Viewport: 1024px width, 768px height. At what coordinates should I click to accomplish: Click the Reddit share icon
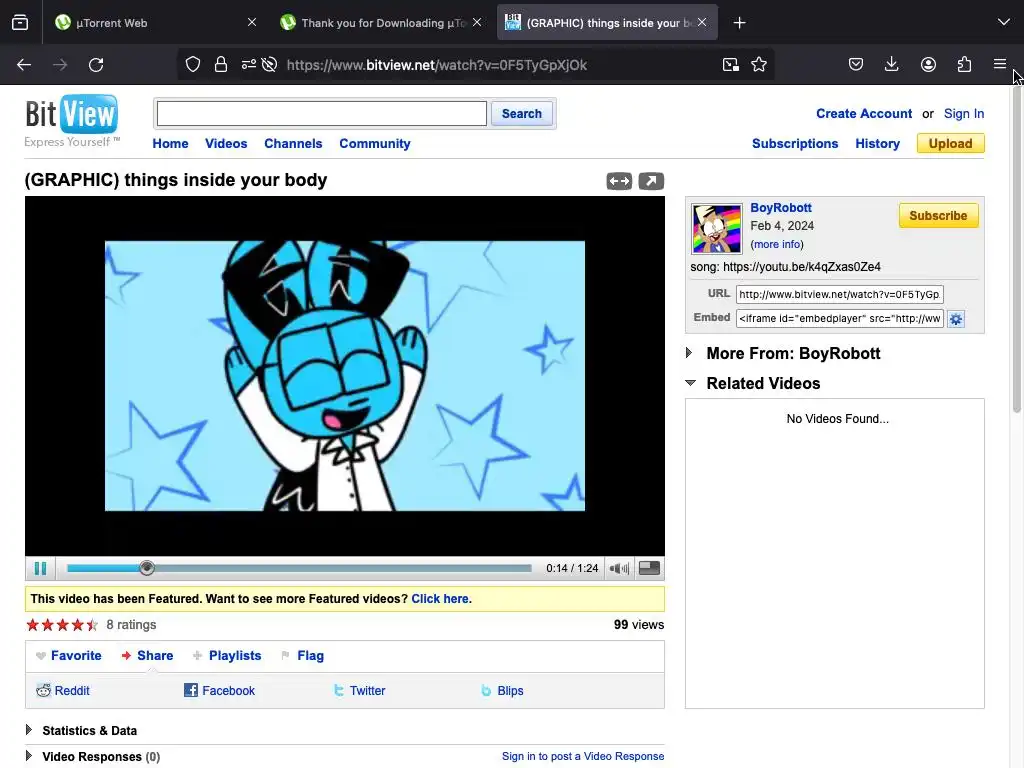click(43, 690)
